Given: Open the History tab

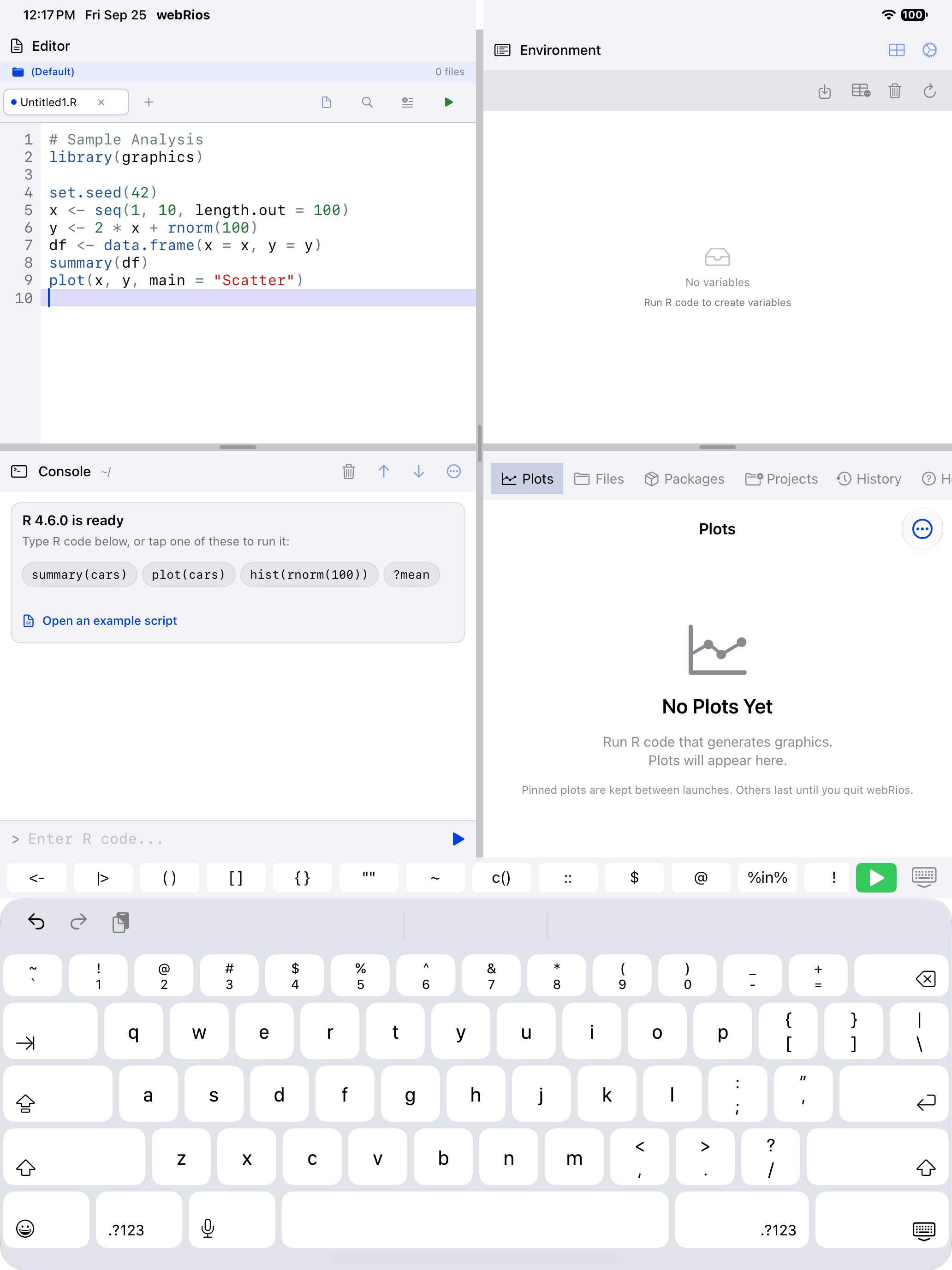Looking at the screenshot, I should [x=869, y=479].
